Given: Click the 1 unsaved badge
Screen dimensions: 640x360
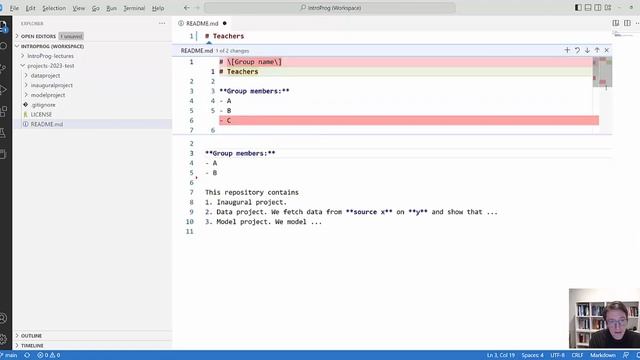Looking at the screenshot, I should click(x=71, y=36).
